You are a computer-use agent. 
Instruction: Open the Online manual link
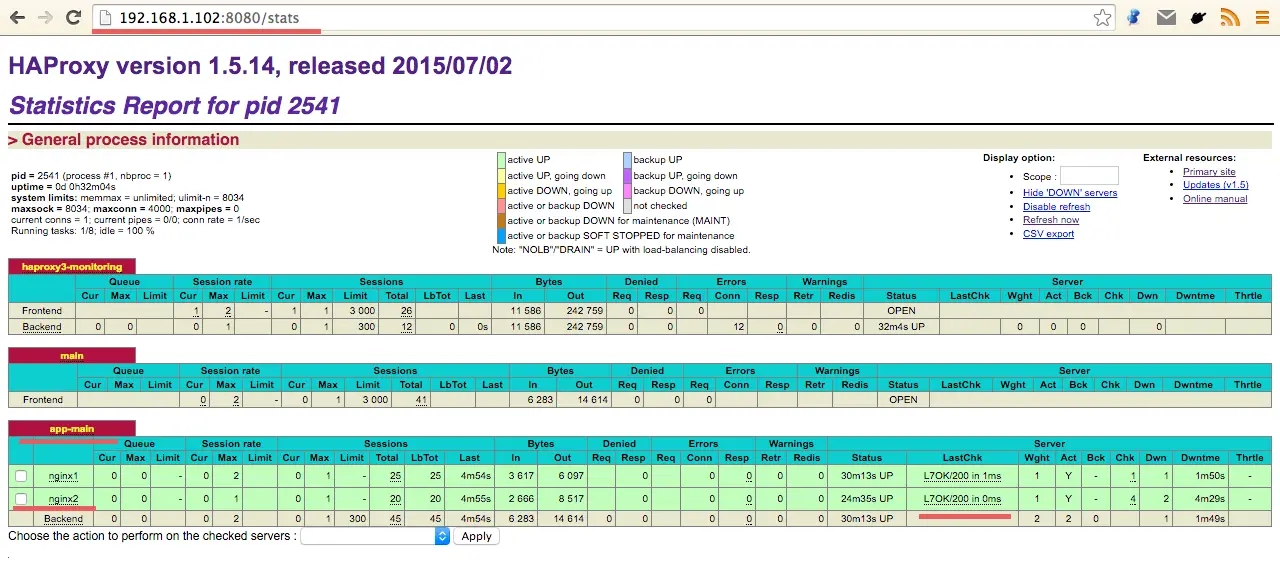coord(1215,199)
